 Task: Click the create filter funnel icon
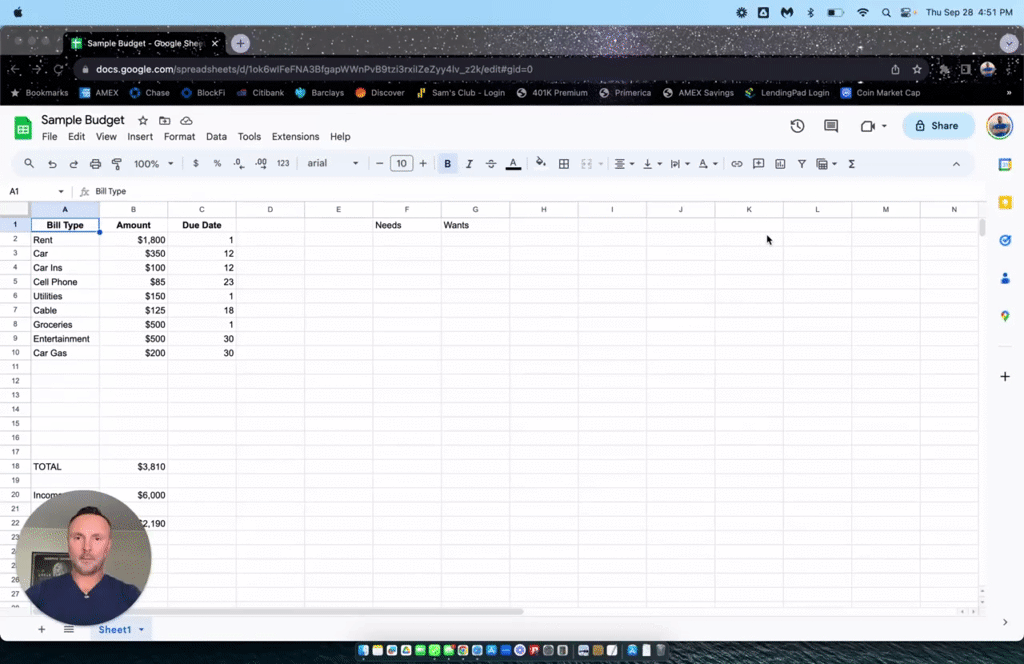(801, 164)
